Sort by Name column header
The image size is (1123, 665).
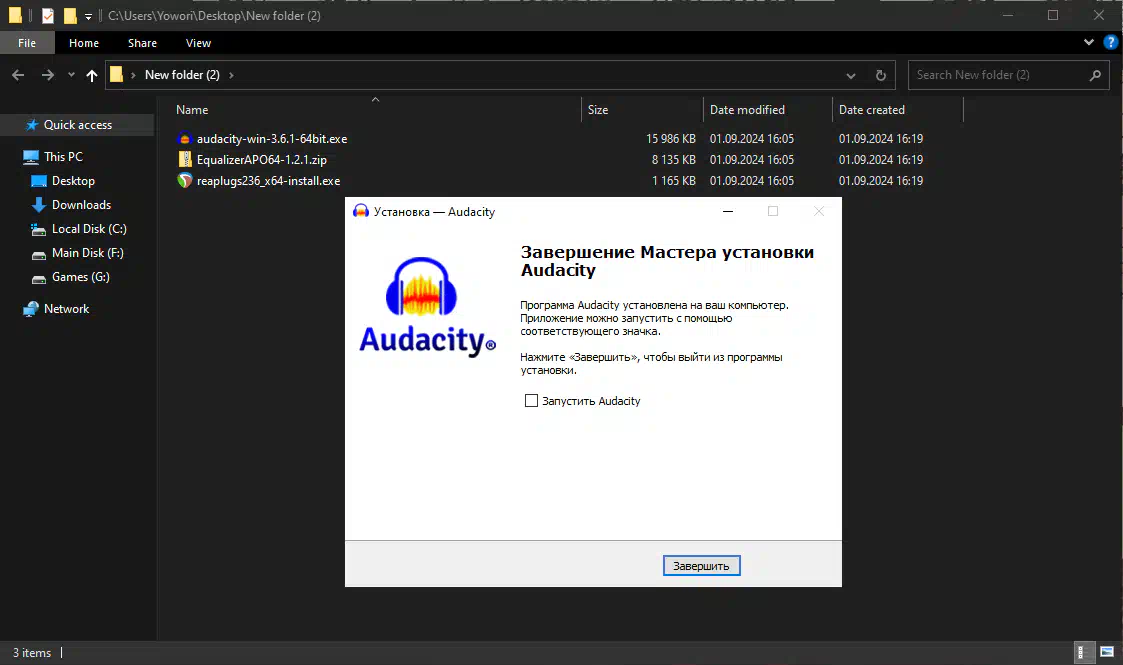tap(192, 110)
